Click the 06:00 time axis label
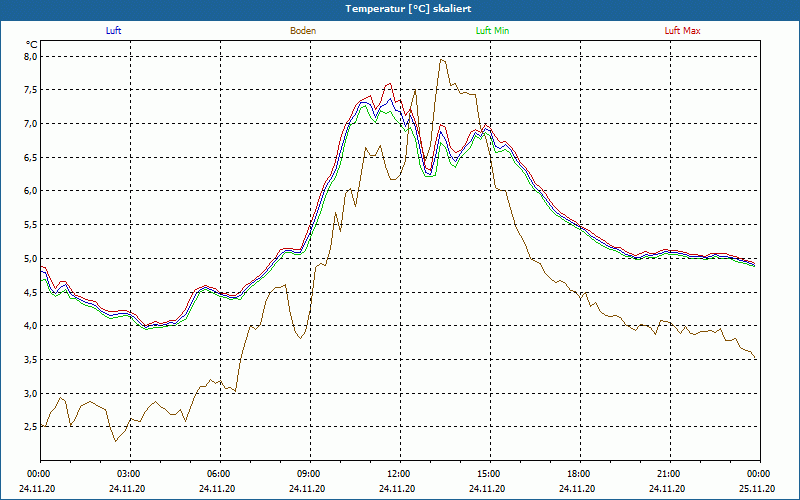Image resolution: width=800 pixels, height=500 pixels. (220, 474)
